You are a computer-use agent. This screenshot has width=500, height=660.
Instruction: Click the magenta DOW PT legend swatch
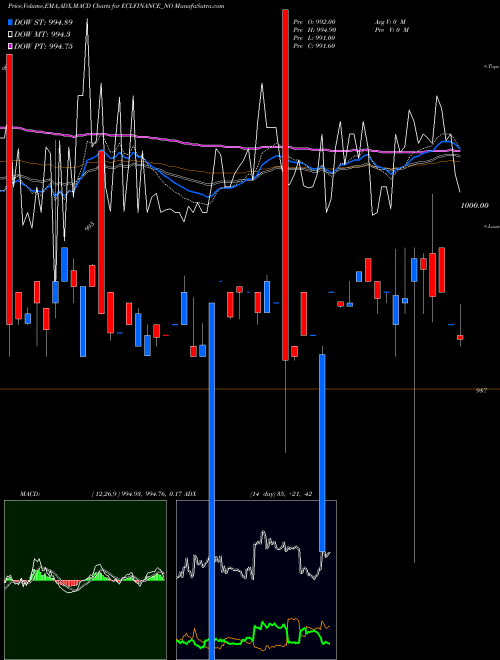click(x=10, y=46)
